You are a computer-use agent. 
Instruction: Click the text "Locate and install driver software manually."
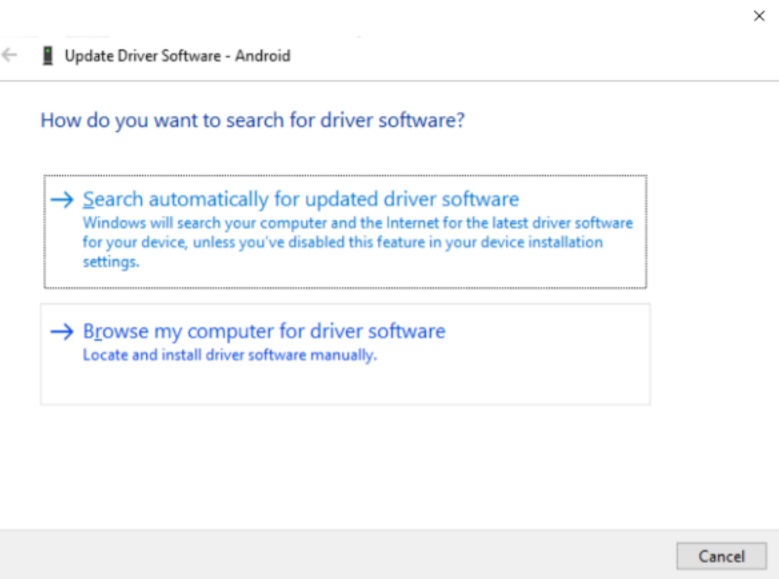tap(230, 355)
